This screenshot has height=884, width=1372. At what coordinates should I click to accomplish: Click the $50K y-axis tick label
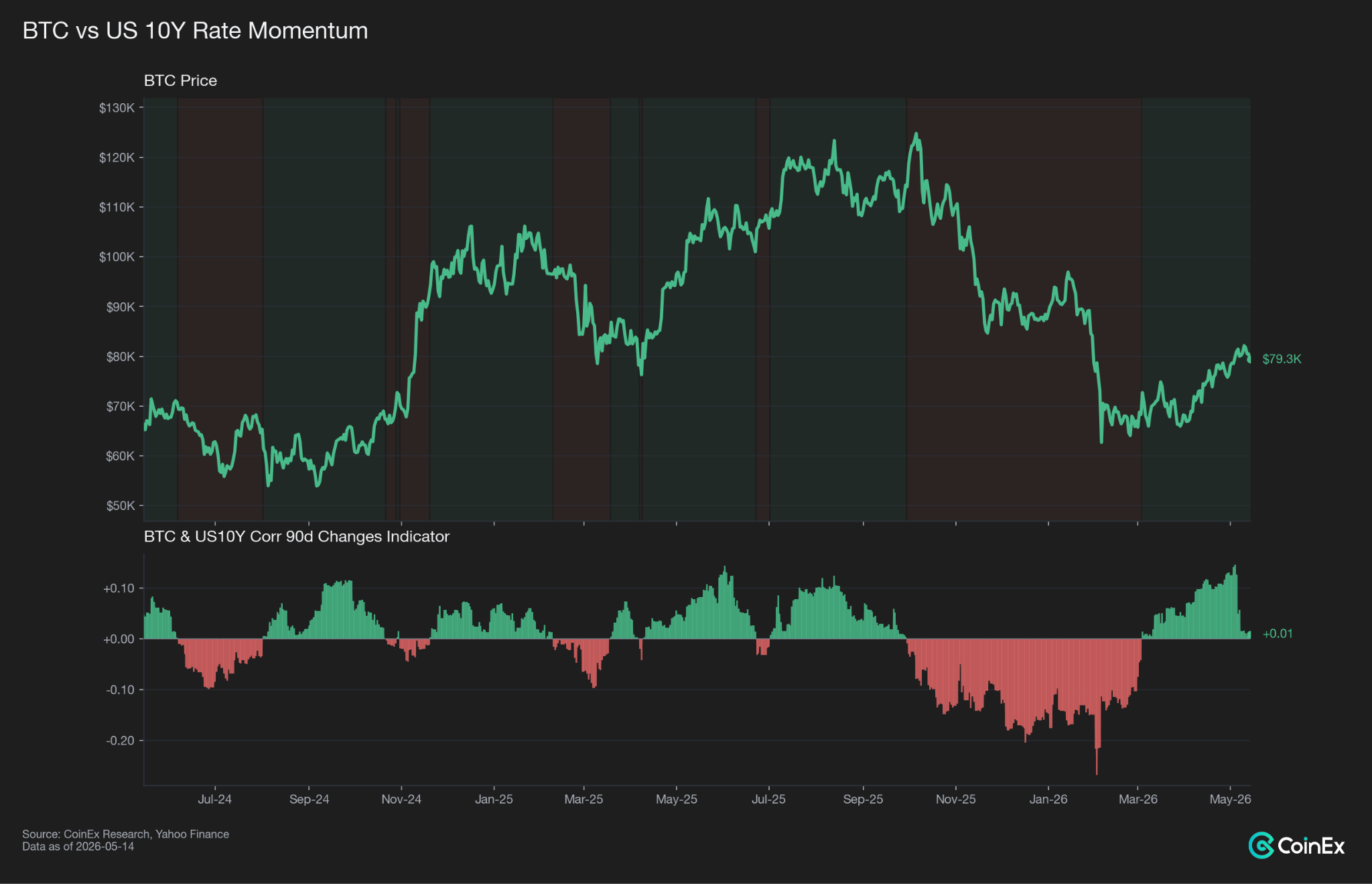tap(120, 505)
